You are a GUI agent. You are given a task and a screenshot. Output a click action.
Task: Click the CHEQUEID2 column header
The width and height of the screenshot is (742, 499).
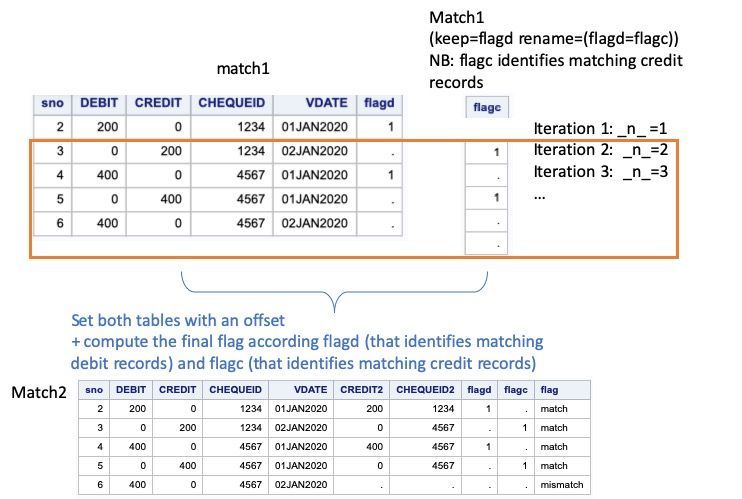[422, 389]
